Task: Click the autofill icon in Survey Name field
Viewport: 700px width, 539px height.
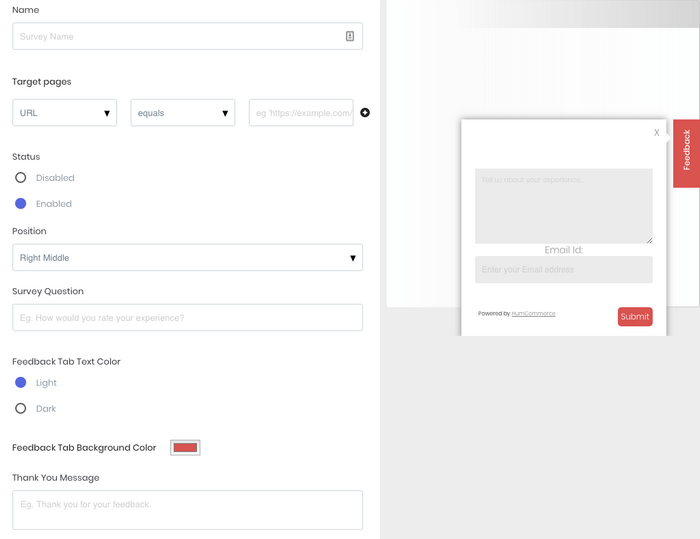Action: 350,36
